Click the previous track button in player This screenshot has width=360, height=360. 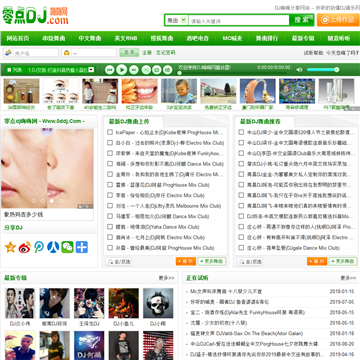pyautogui.click(x=110, y=70)
